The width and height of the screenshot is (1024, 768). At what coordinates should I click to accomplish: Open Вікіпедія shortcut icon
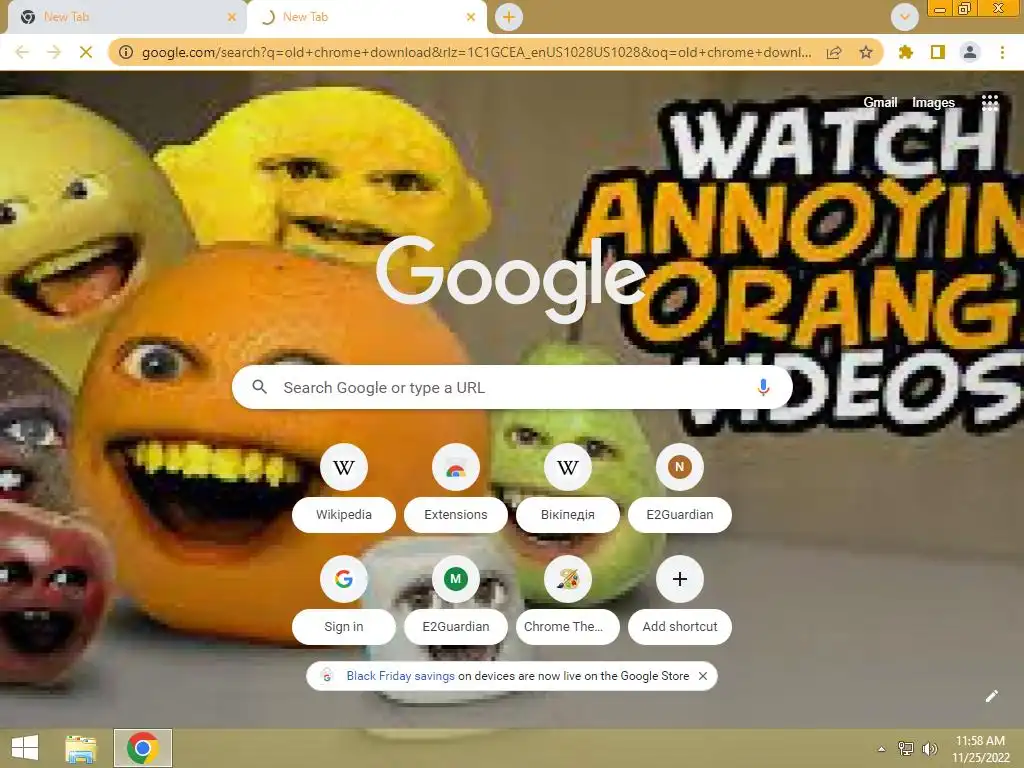pos(568,467)
